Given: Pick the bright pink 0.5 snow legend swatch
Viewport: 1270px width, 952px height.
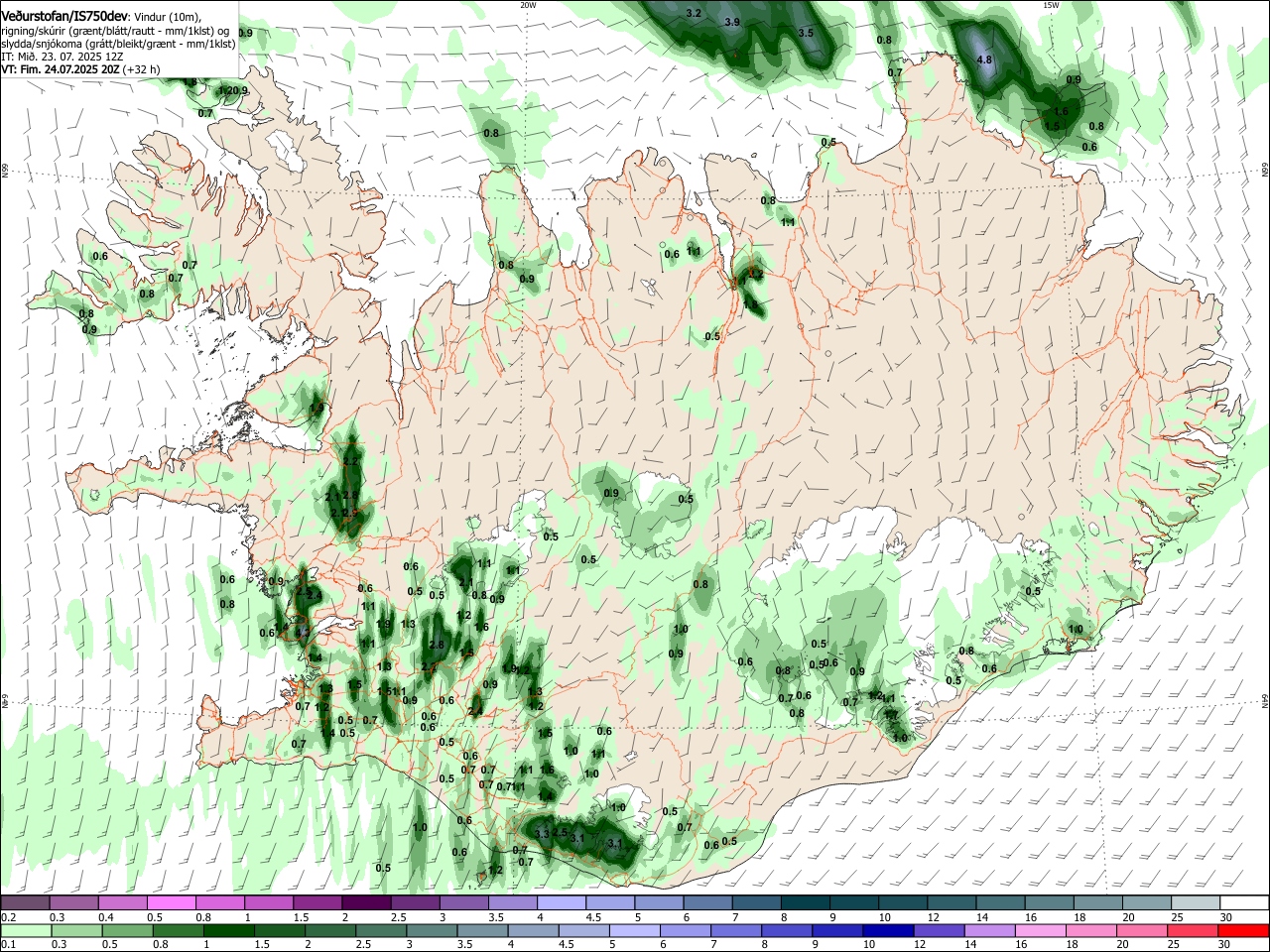Looking at the screenshot, I should 171,903.
